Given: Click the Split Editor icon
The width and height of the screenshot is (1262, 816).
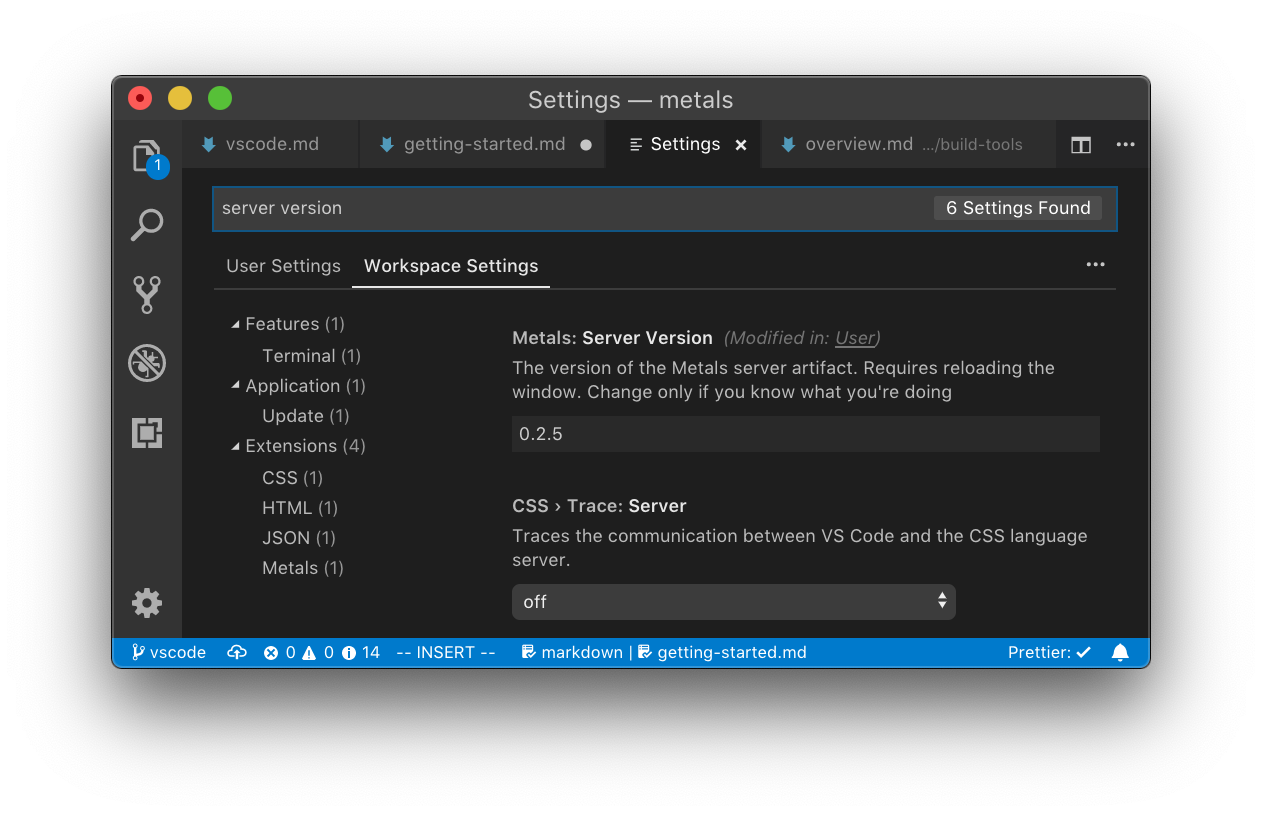Looking at the screenshot, I should [x=1080, y=144].
